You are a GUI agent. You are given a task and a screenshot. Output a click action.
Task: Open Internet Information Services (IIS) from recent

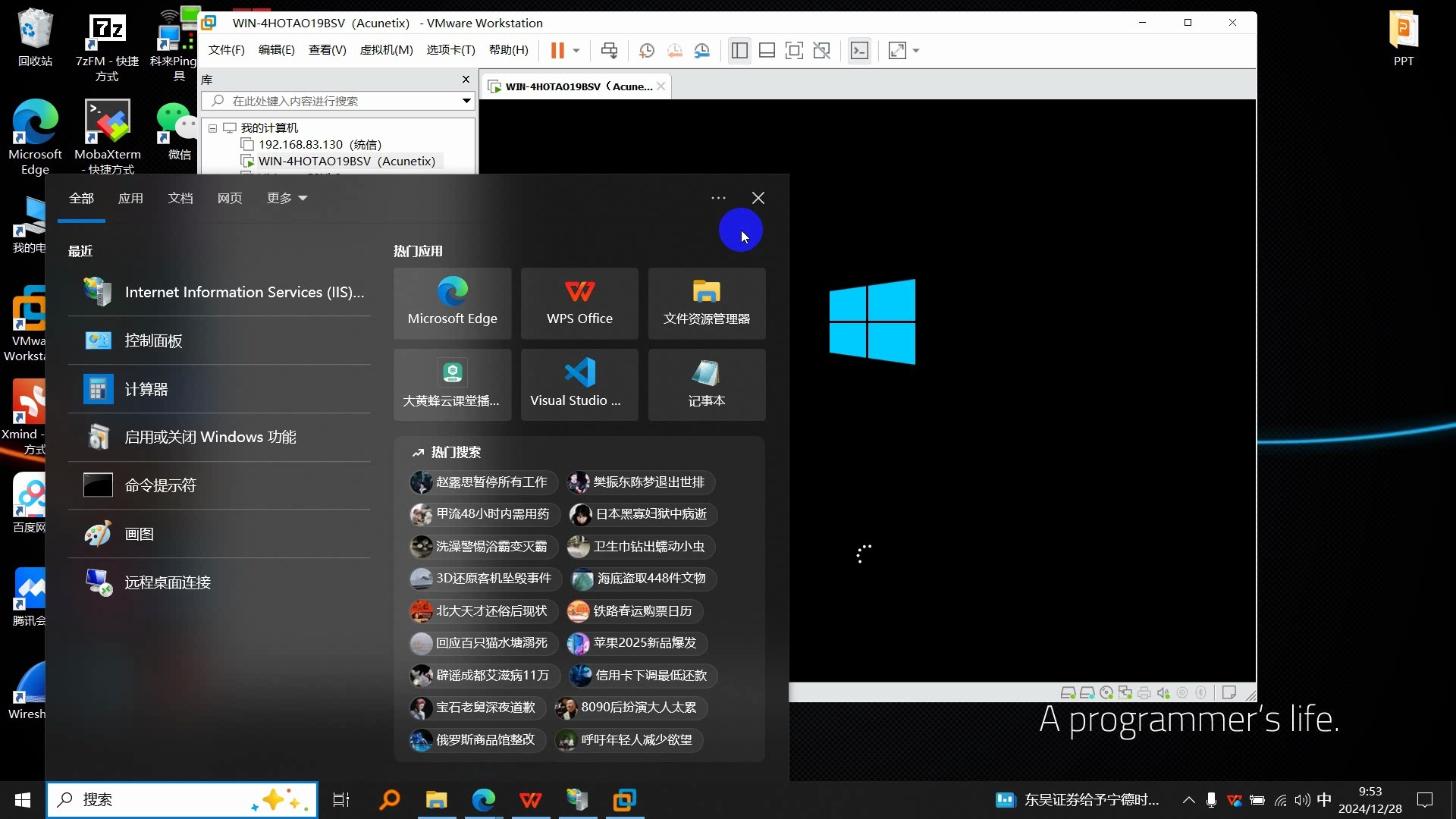219,292
